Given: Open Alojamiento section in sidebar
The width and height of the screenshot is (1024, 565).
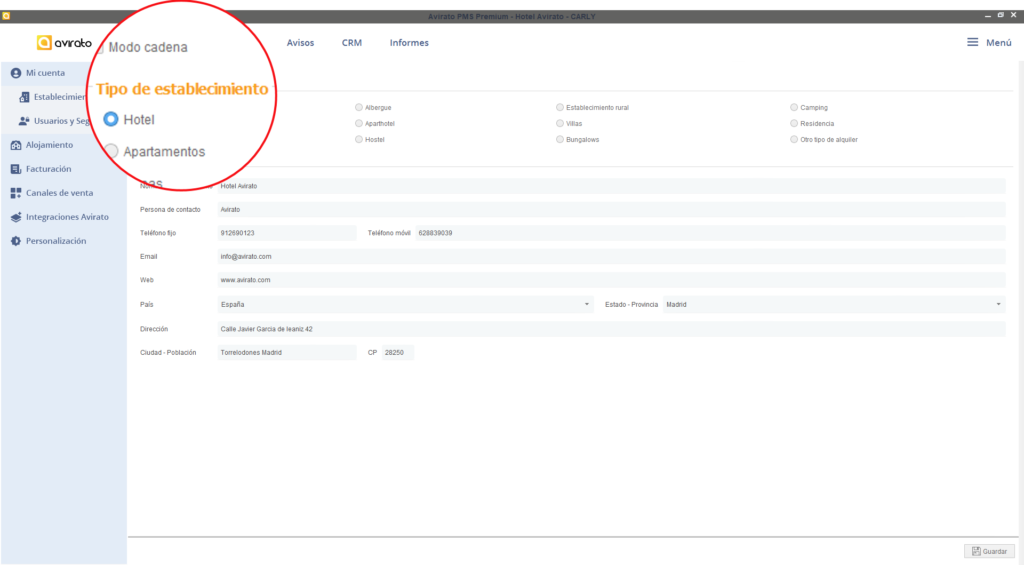Looking at the screenshot, I should click(x=50, y=145).
